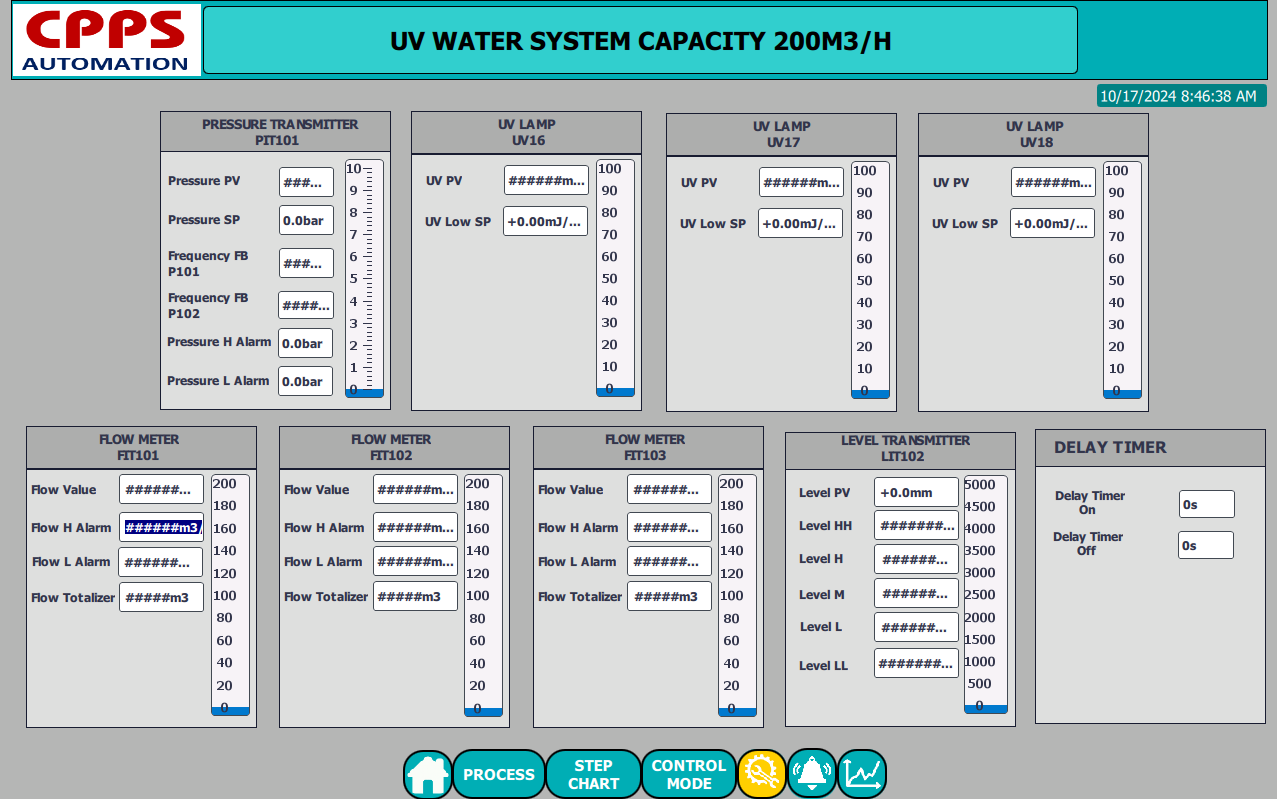Click the Pressure SP input field

[x=306, y=220]
